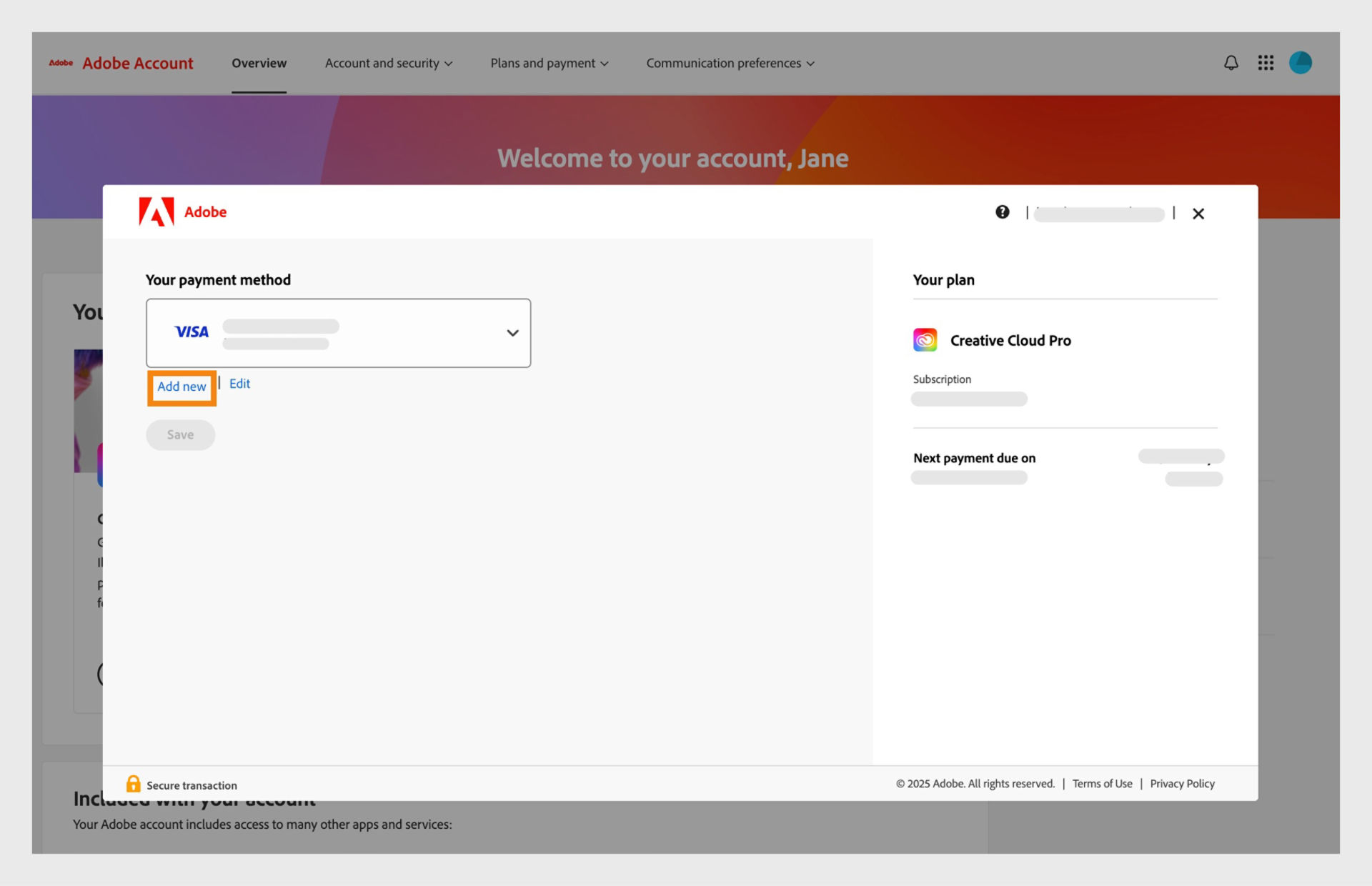This screenshot has width=1372, height=886.
Task: Close the payment method dialog
Action: 1198,214
